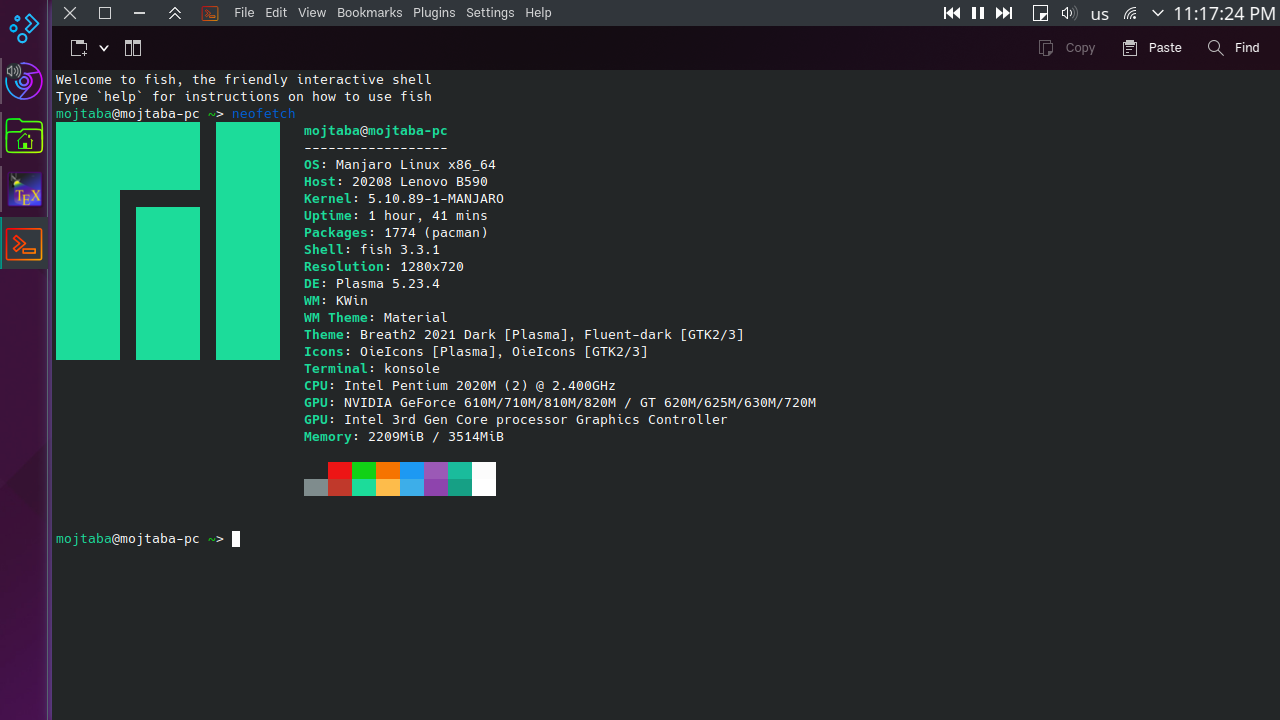The height and width of the screenshot is (720, 1280).
Task: Open the Bookmarks menu
Action: tap(369, 13)
